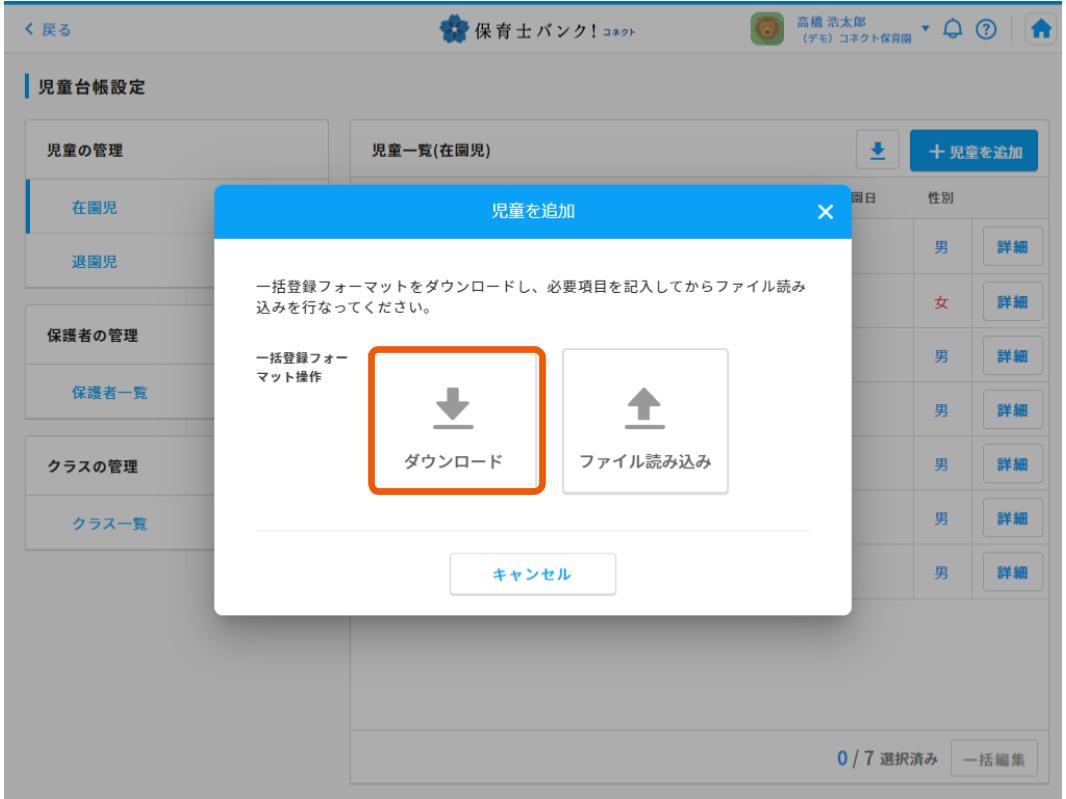This screenshot has width=1066, height=799.
Task: Close the 児童を追加 dialog with X
Action: pyautogui.click(x=824, y=212)
